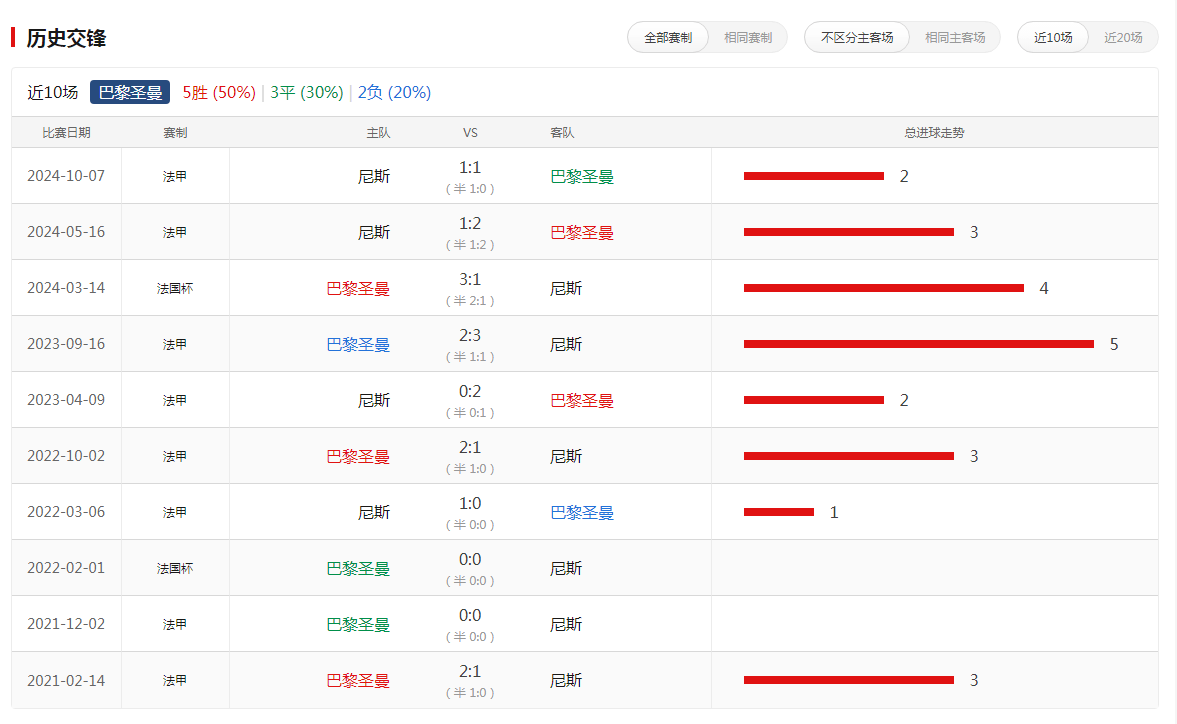The height and width of the screenshot is (724, 1177).
Task: Click the goal trend bar showing 5
Action: point(919,344)
